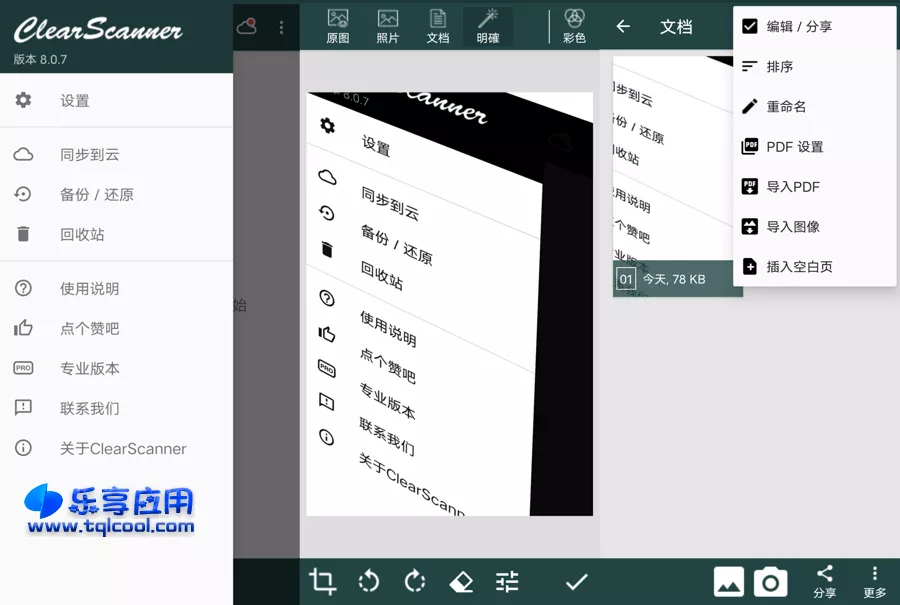The width and height of the screenshot is (900, 605).
Task: Open PDF 设置 from the popup menu
Action: [x=815, y=146]
